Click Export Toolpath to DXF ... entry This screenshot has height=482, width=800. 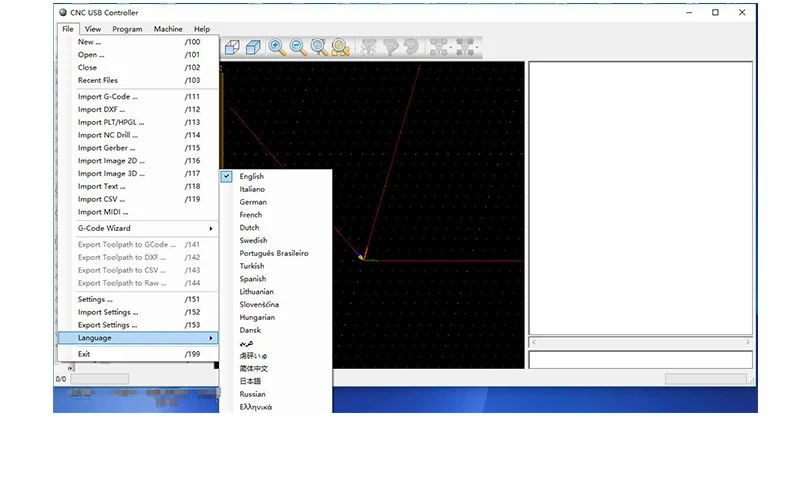138,257
